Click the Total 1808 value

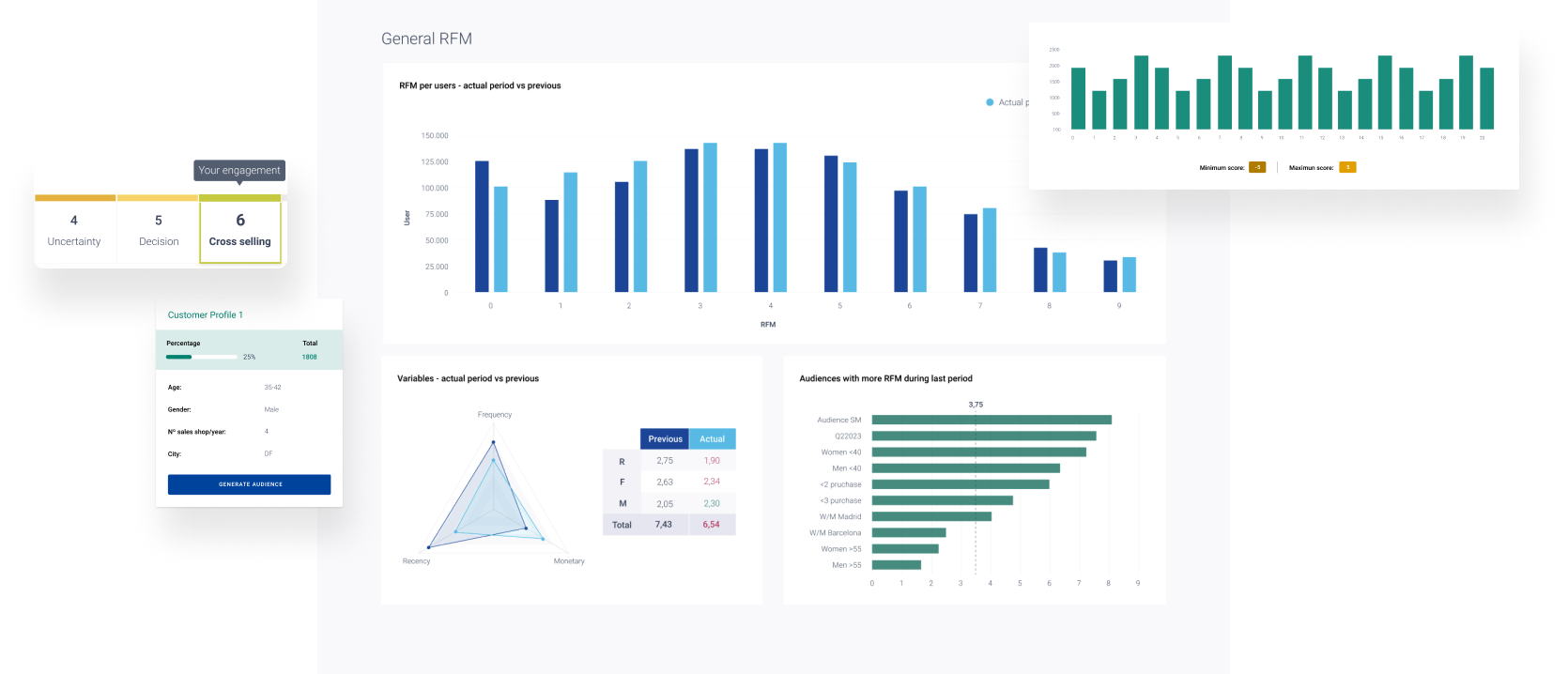(309, 357)
